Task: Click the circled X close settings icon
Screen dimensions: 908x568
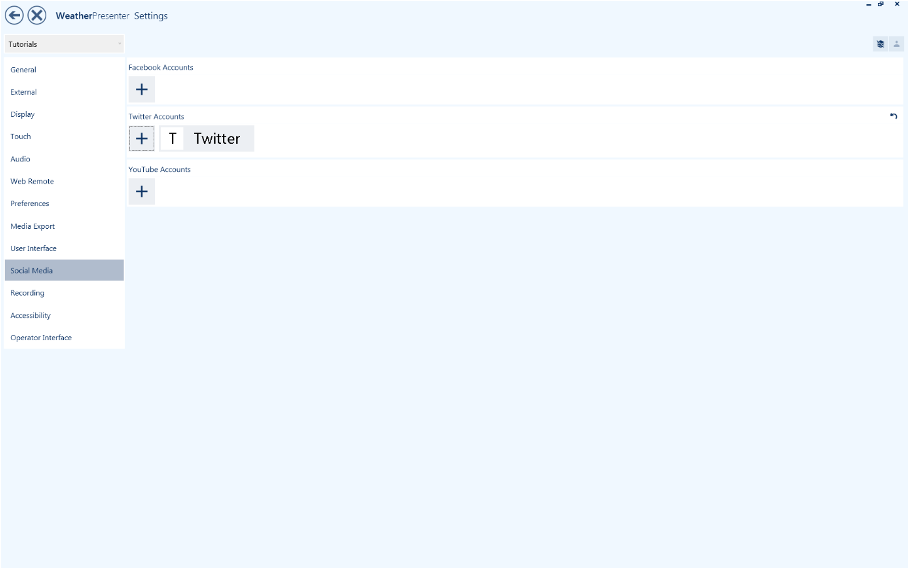Action: (37, 16)
